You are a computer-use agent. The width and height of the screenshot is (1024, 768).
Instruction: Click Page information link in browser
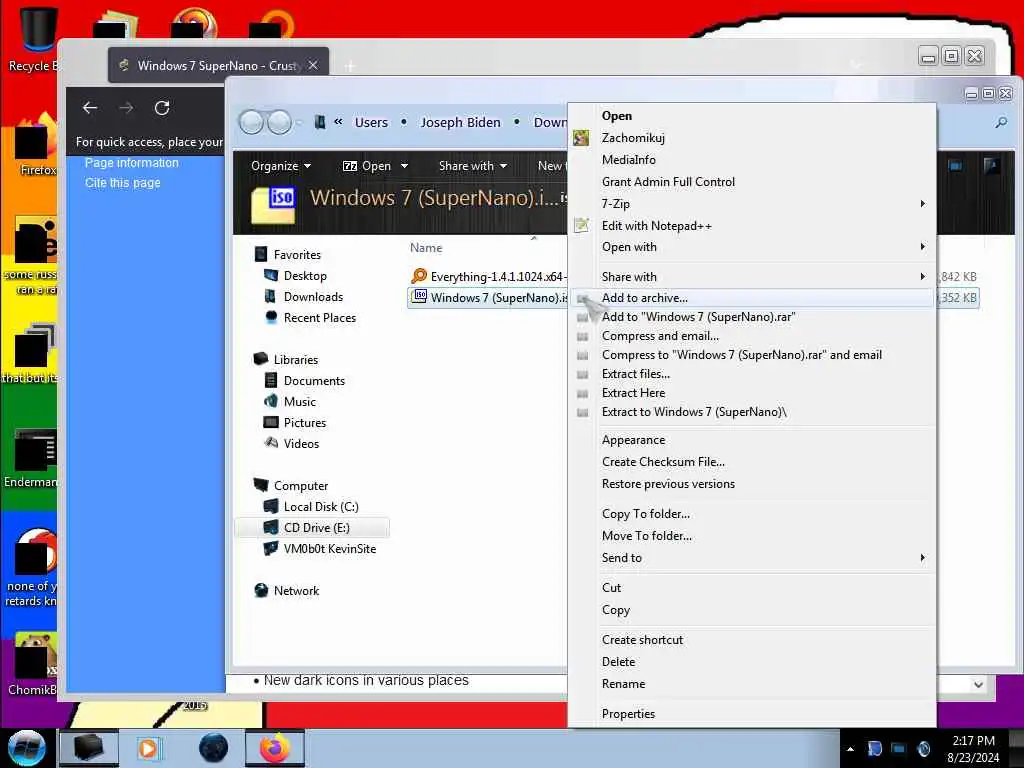(131, 163)
